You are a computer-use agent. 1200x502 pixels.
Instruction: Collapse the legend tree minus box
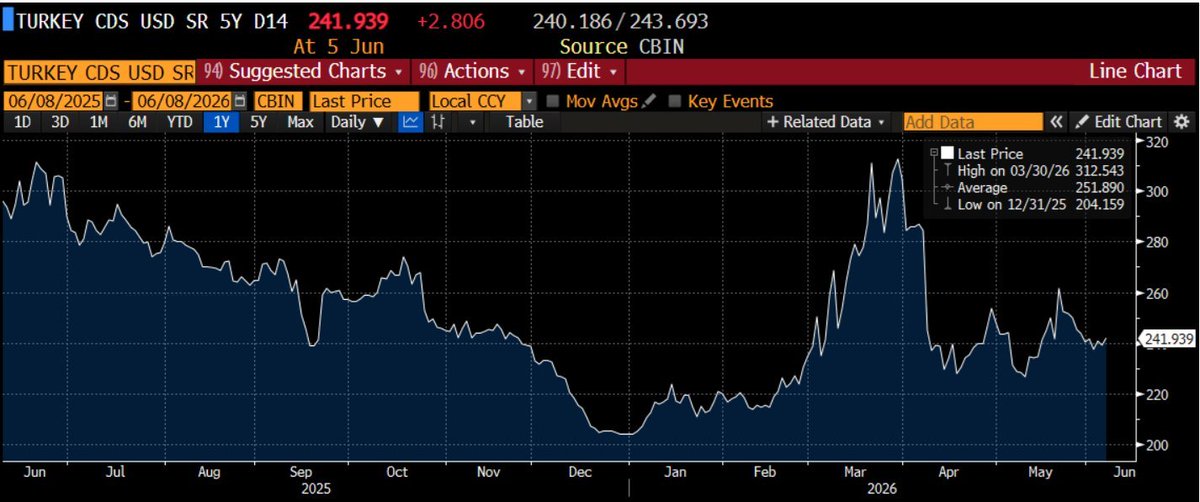click(934, 154)
